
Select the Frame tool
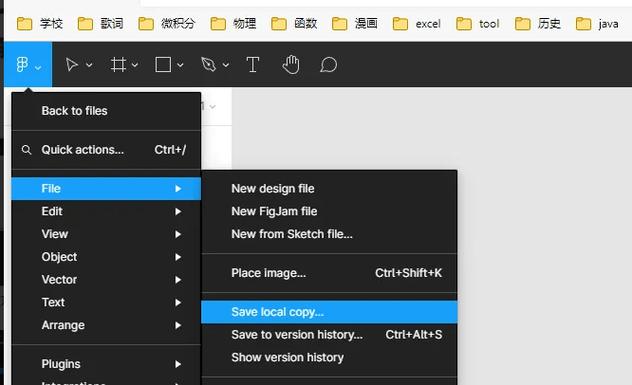118,65
